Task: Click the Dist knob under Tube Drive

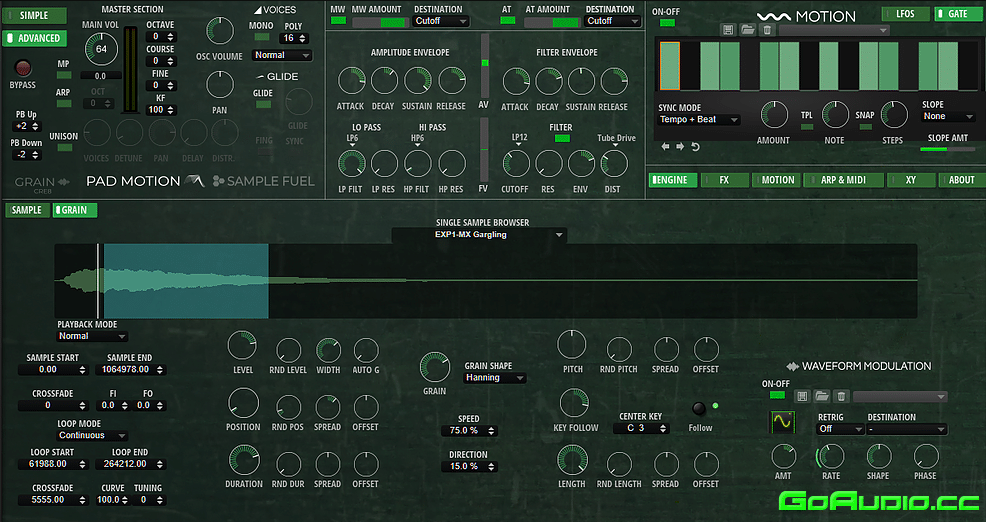Action: [614, 164]
